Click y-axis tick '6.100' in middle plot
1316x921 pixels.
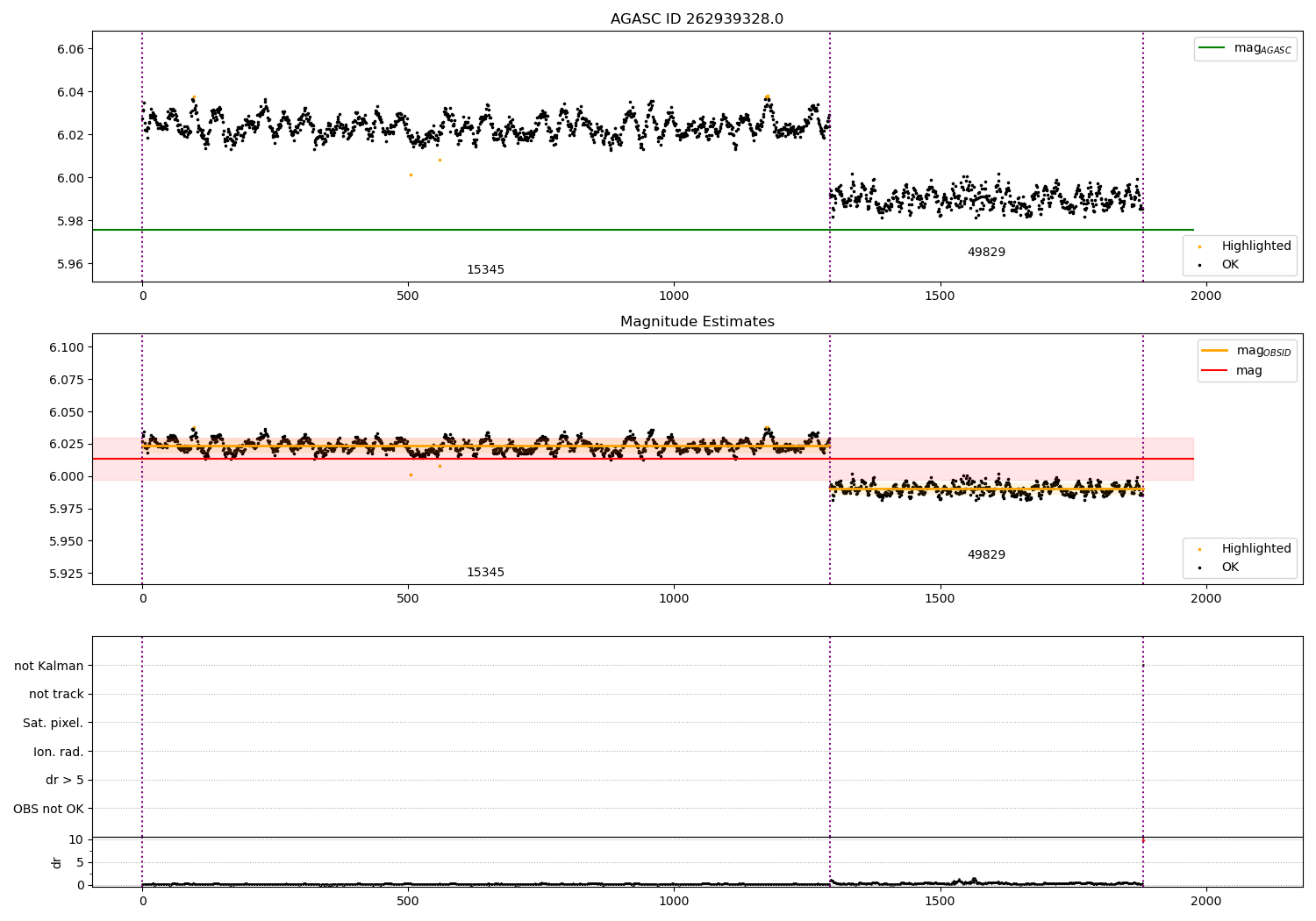(67, 347)
